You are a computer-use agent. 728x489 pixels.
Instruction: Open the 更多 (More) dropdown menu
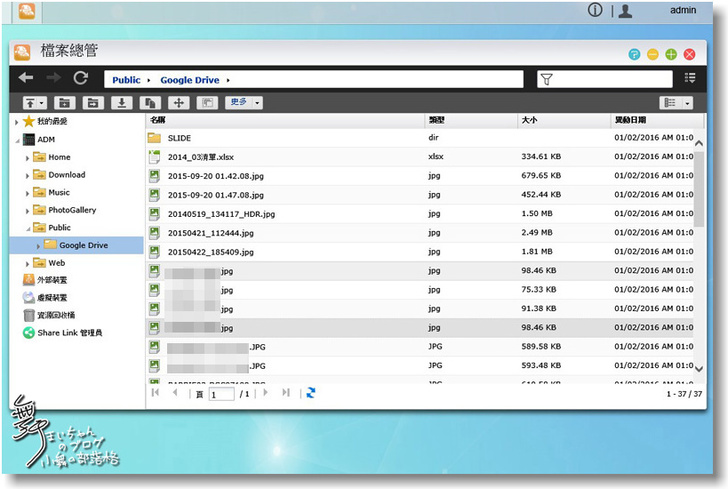tap(243, 102)
